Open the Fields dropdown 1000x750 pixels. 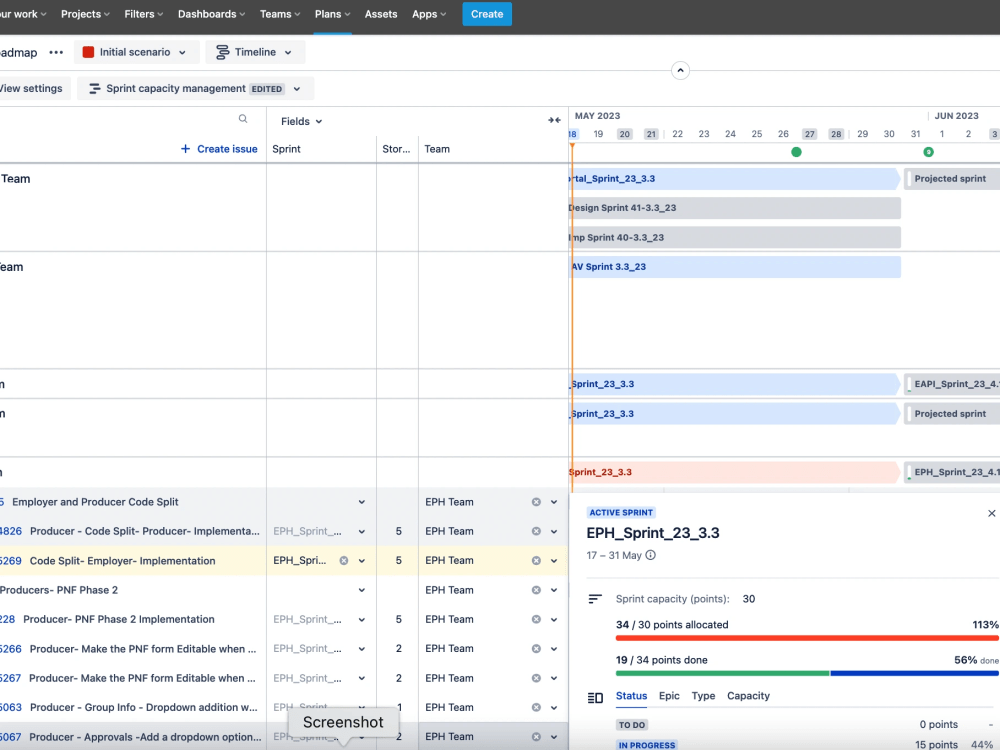point(300,121)
